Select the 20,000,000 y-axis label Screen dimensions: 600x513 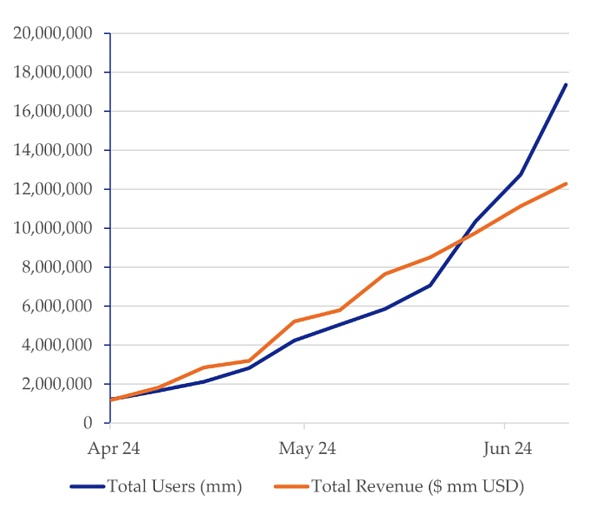[52, 33]
